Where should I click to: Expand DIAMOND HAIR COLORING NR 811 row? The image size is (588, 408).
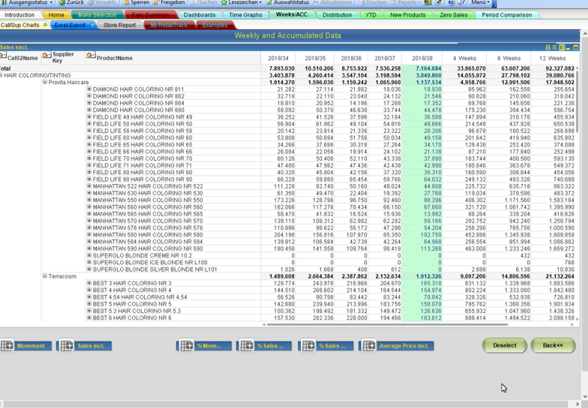point(89,89)
